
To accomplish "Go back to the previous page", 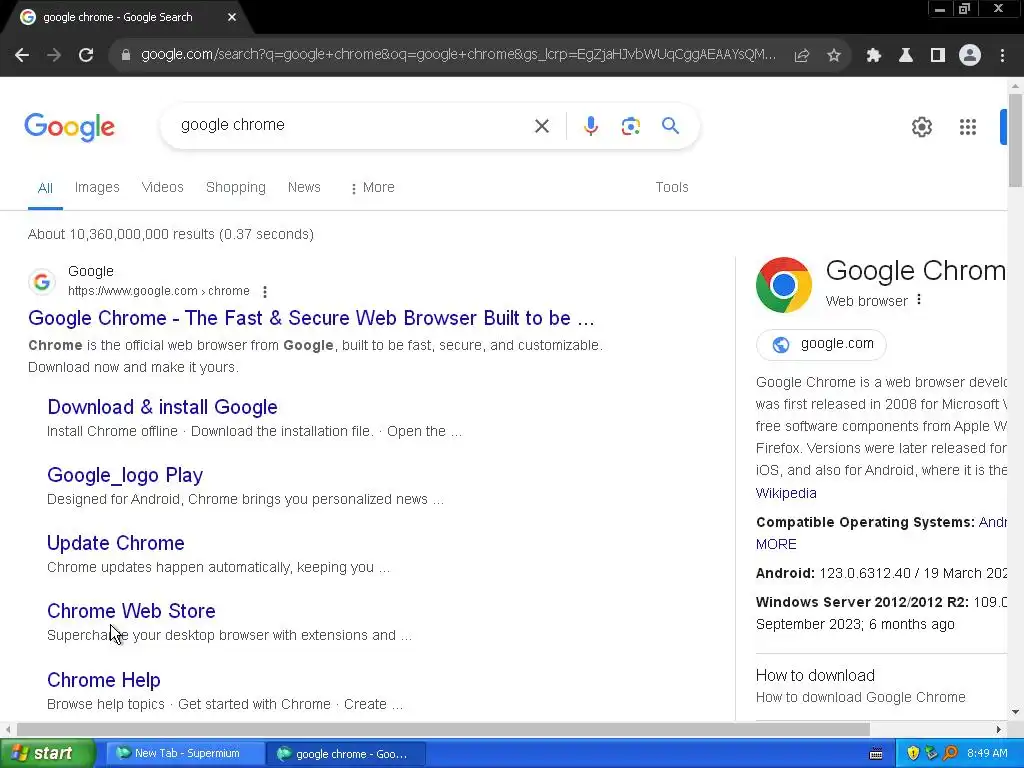I will pyautogui.click(x=22, y=56).
